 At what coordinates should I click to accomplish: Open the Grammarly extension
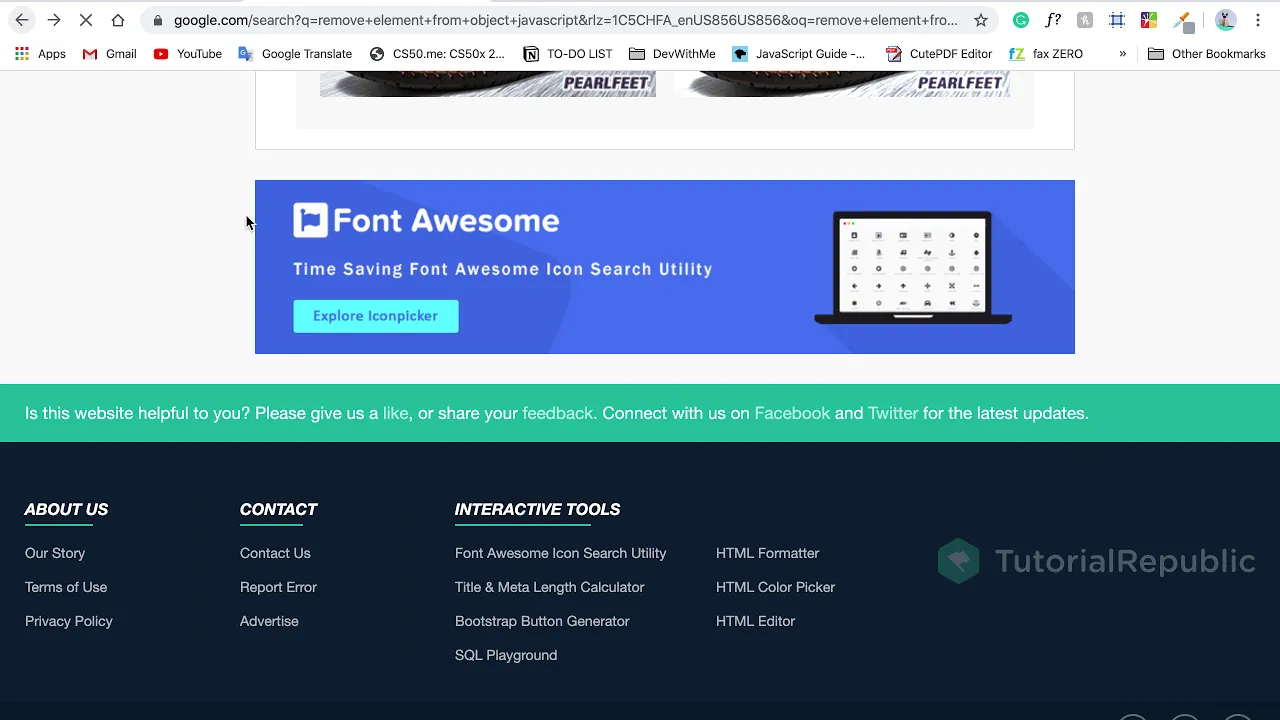pyautogui.click(x=1020, y=20)
